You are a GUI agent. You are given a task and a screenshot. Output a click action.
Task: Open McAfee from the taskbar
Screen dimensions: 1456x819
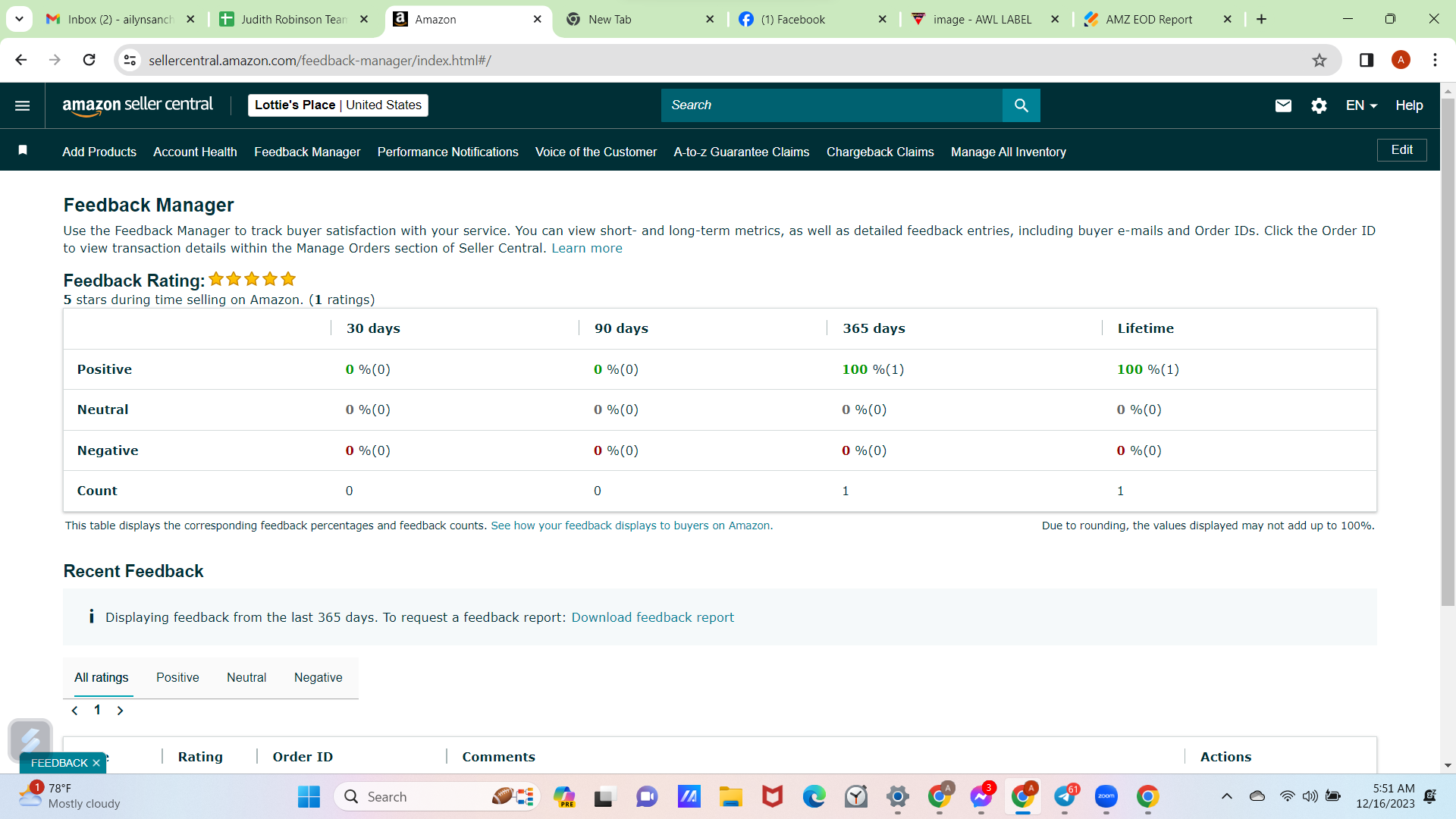773,797
